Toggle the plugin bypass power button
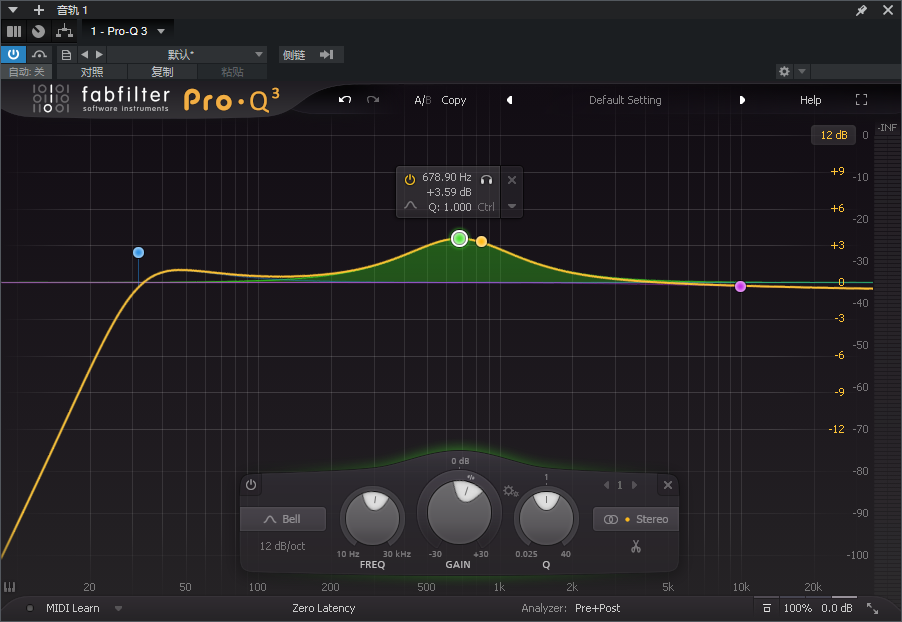The image size is (902, 622). 13,55
